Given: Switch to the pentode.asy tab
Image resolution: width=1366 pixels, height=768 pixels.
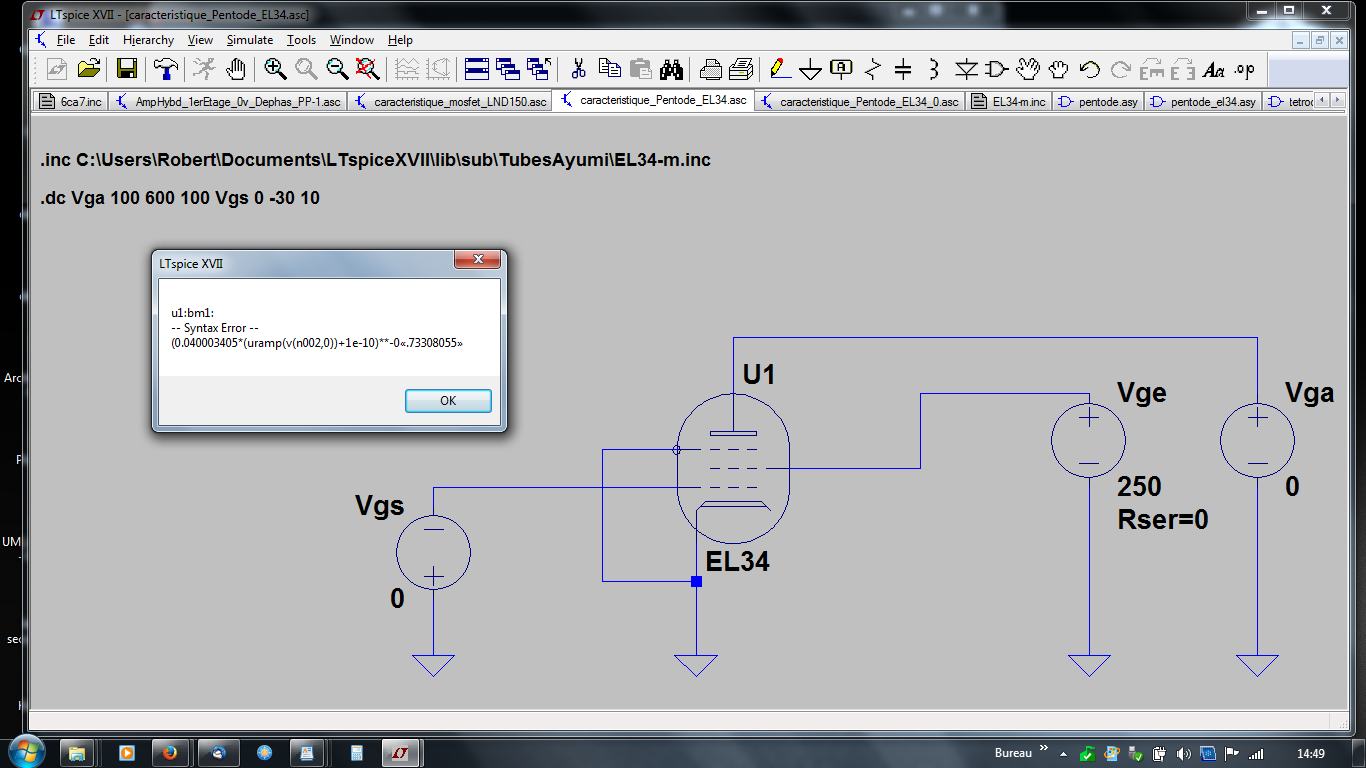Looking at the screenshot, I should [1098, 101].
